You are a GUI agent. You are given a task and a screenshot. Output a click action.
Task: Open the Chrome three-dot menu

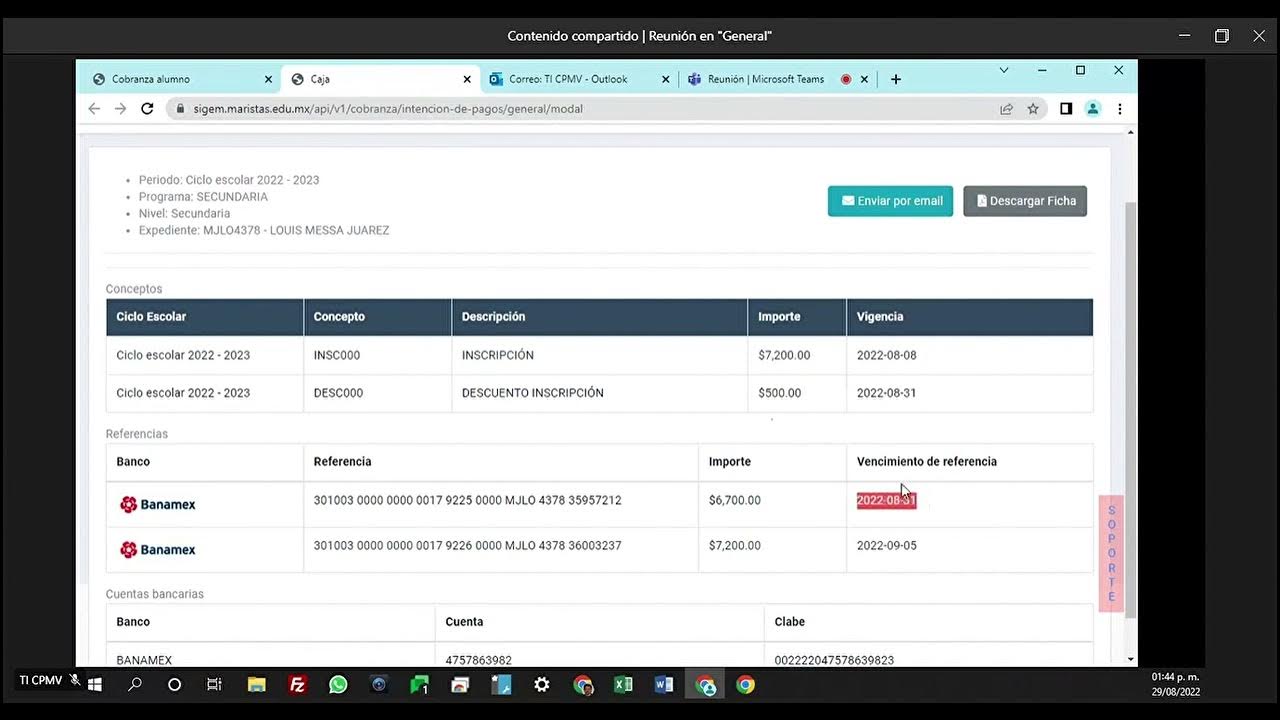[1120, 108]
